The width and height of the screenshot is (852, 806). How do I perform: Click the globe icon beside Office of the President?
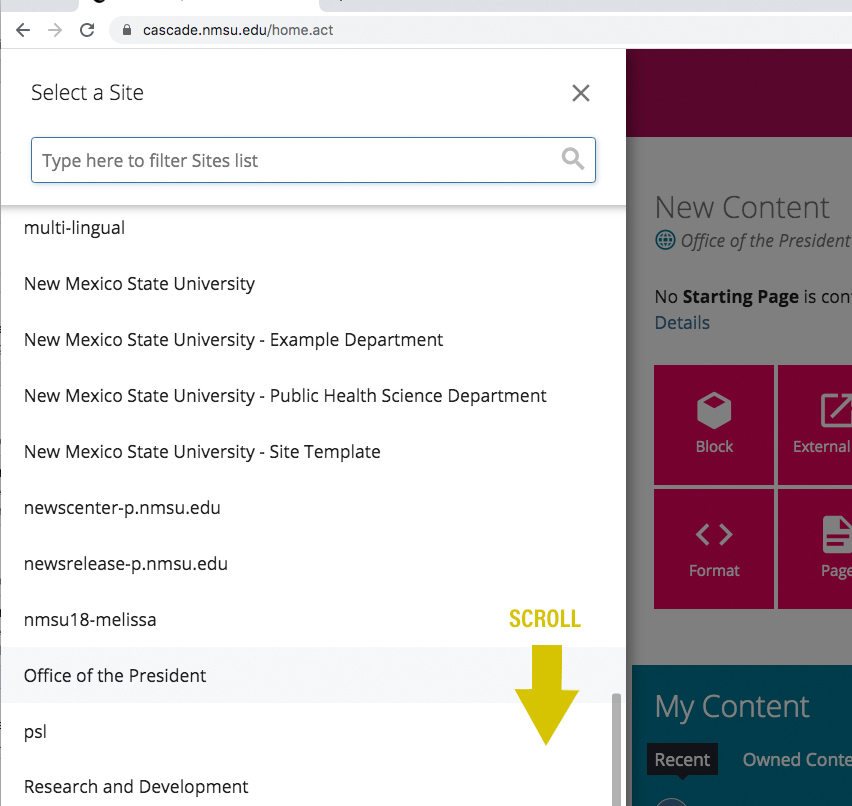[665, 240]
